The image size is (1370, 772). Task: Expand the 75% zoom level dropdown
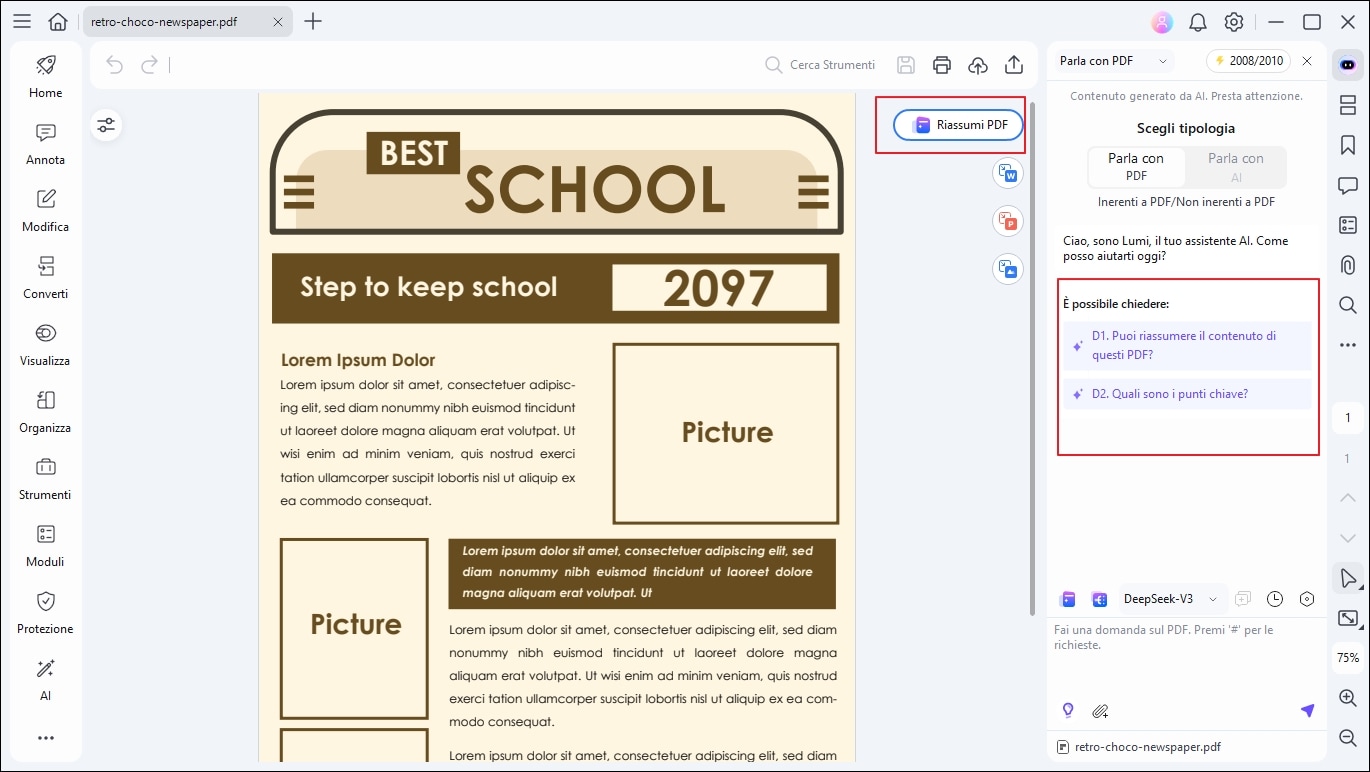pos(1346,657)
